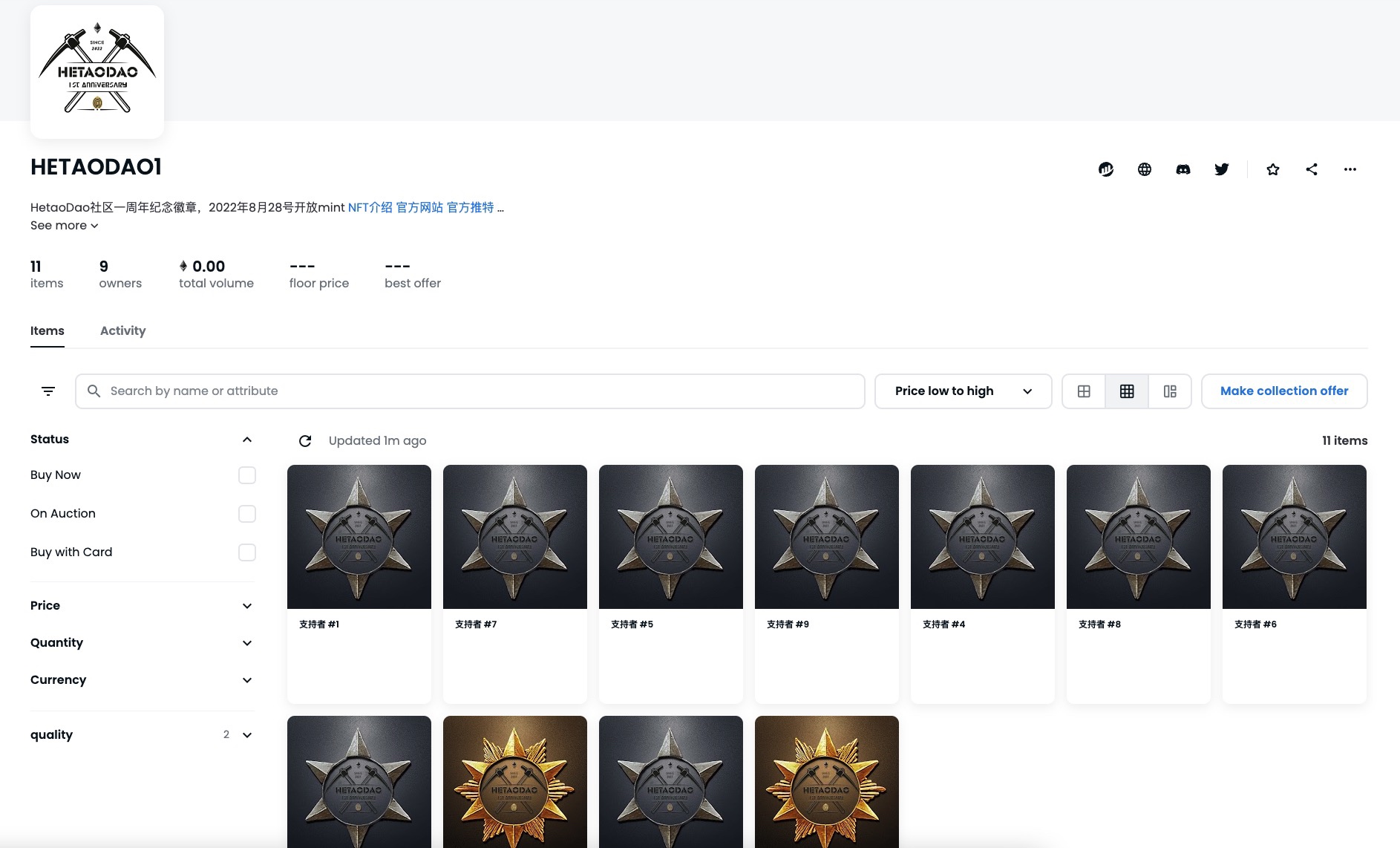
Task: Switch to mosaic layout view
Action: pos(1170,391)
